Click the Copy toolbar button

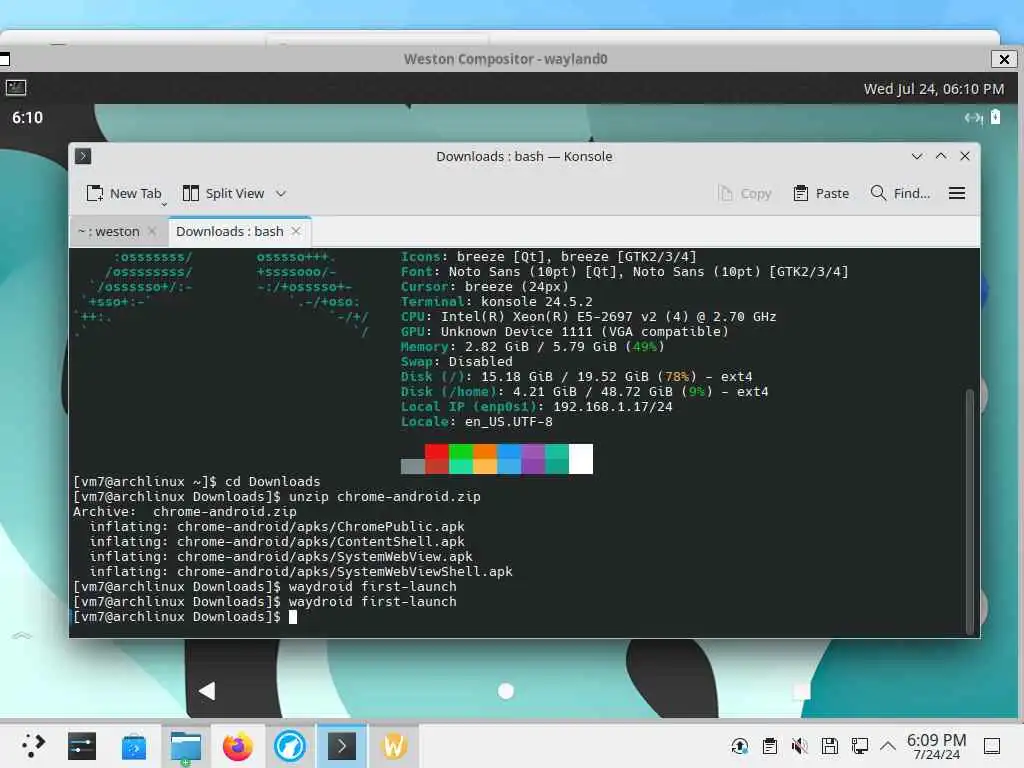tap(744, 193)
